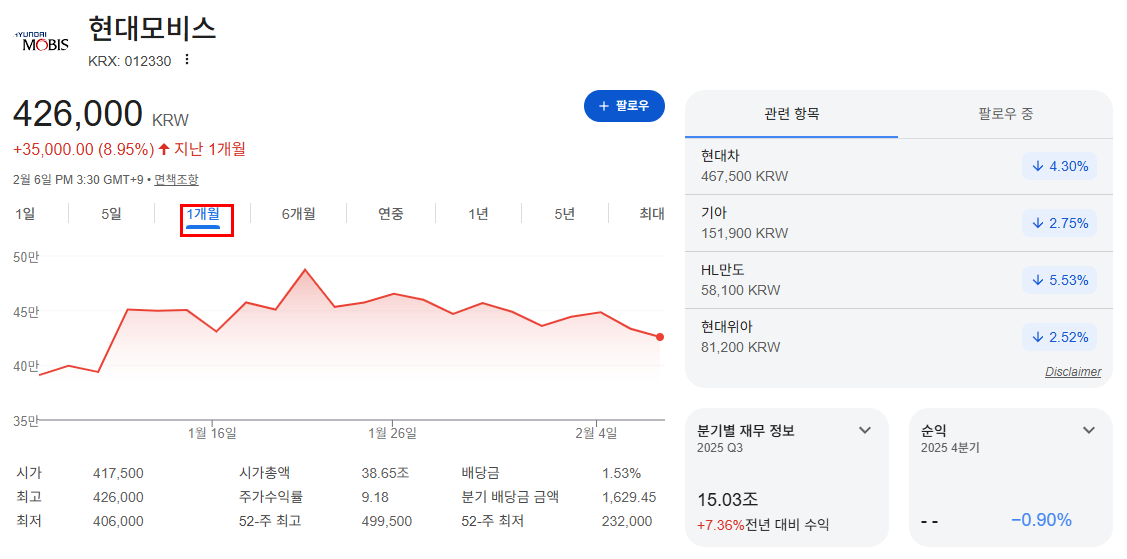The height and width of the screenshot is (559, 1127).
Task: Click the 분기 배당금 금액 value 1,629.45
Action: pos(629,496)
